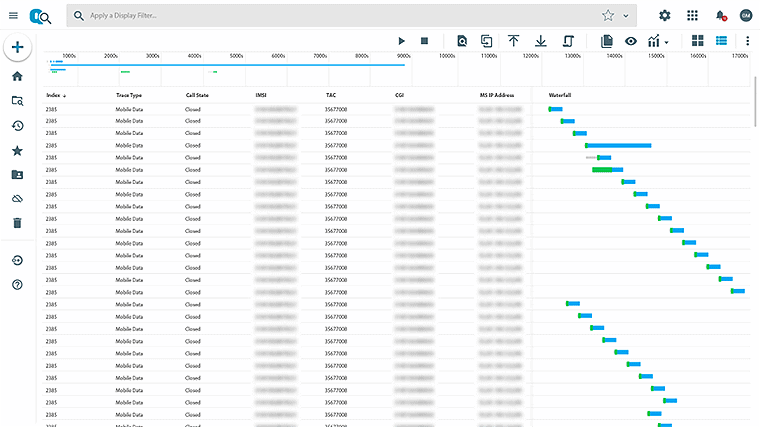760x427 pixels.
Task: Open the hamburger navigation menu
Action: coord(13,16)
